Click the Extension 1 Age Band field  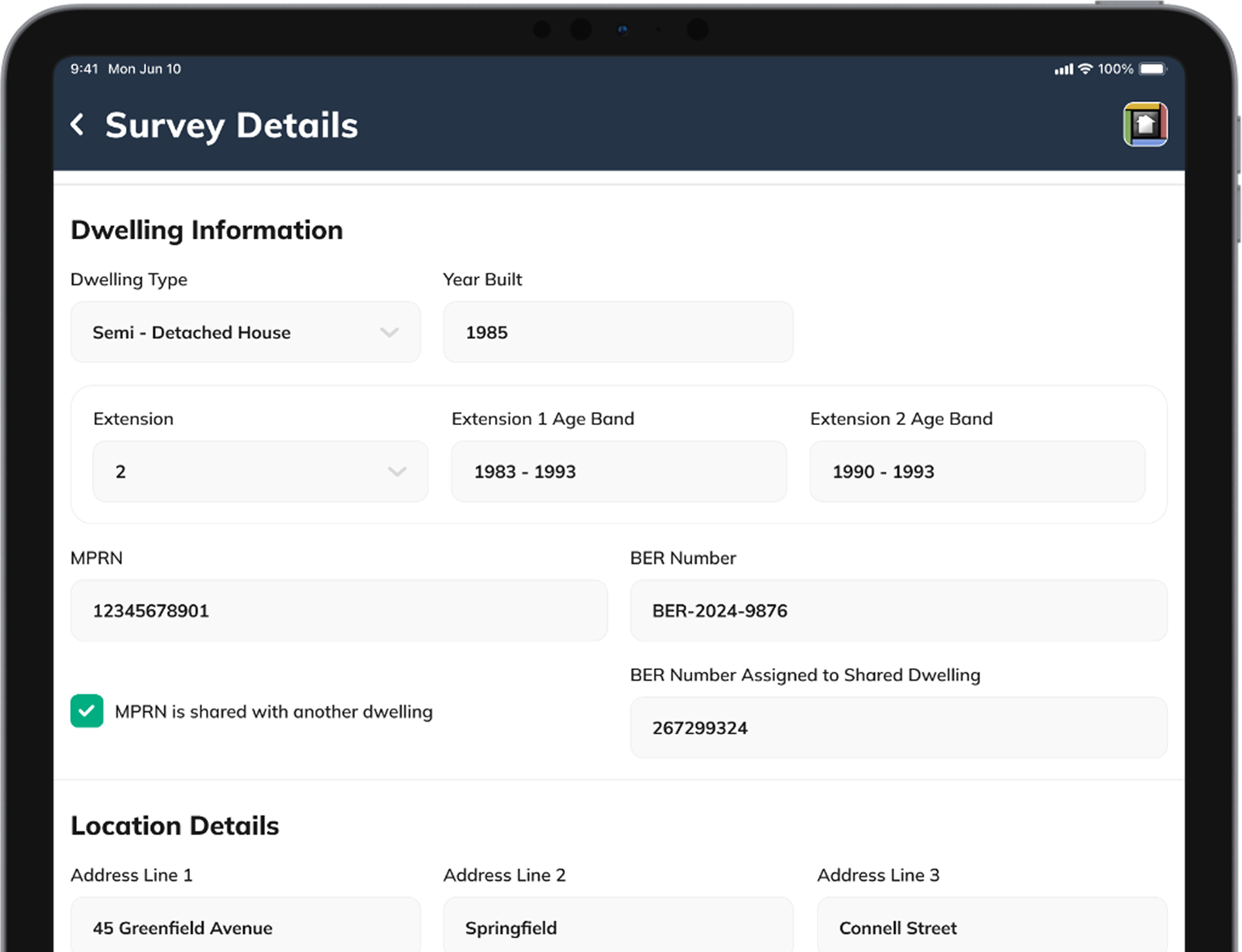pyautogui.click(x=618, y=472)
